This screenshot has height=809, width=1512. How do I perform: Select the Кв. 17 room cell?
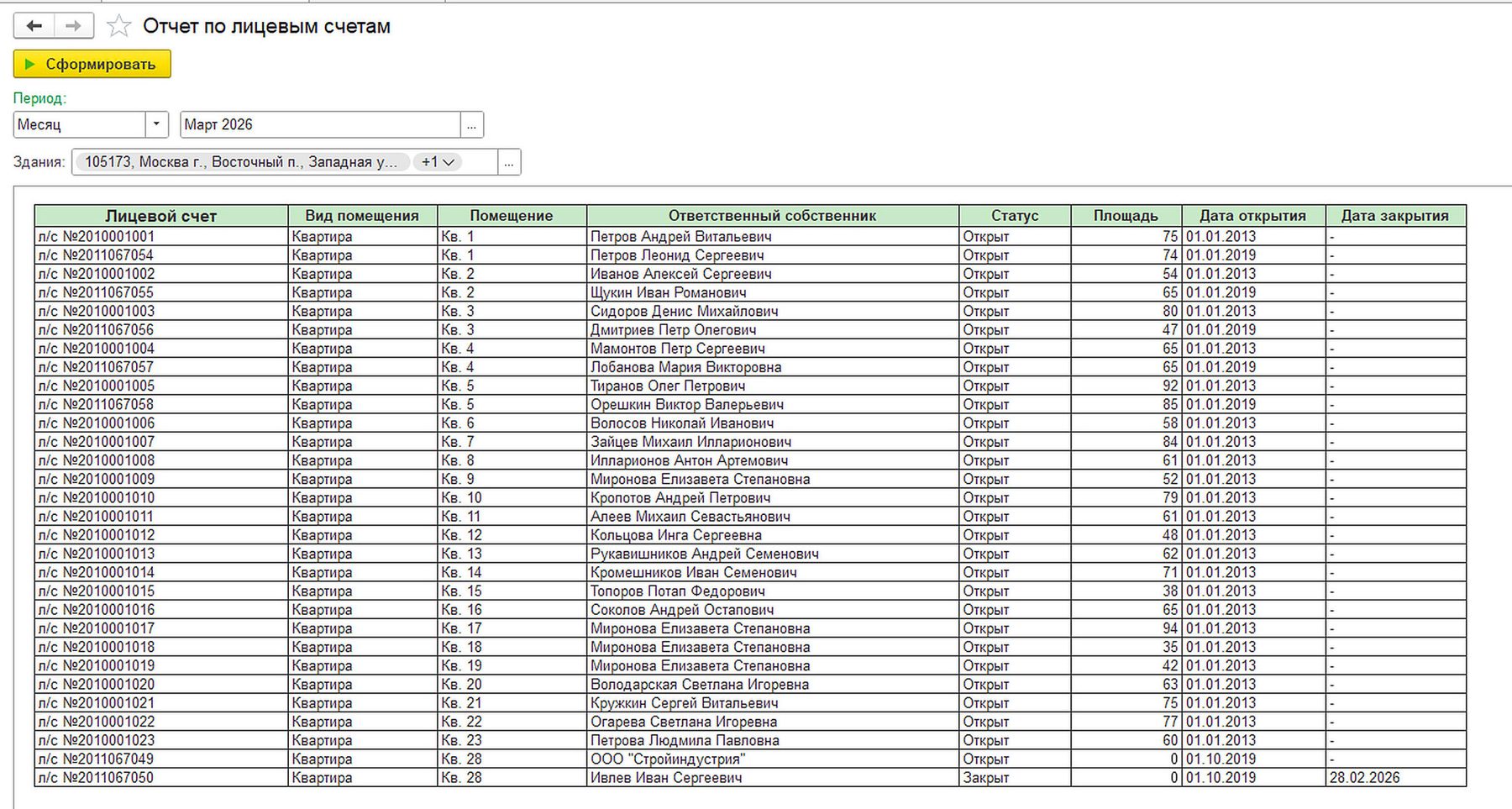coord(512,628)
